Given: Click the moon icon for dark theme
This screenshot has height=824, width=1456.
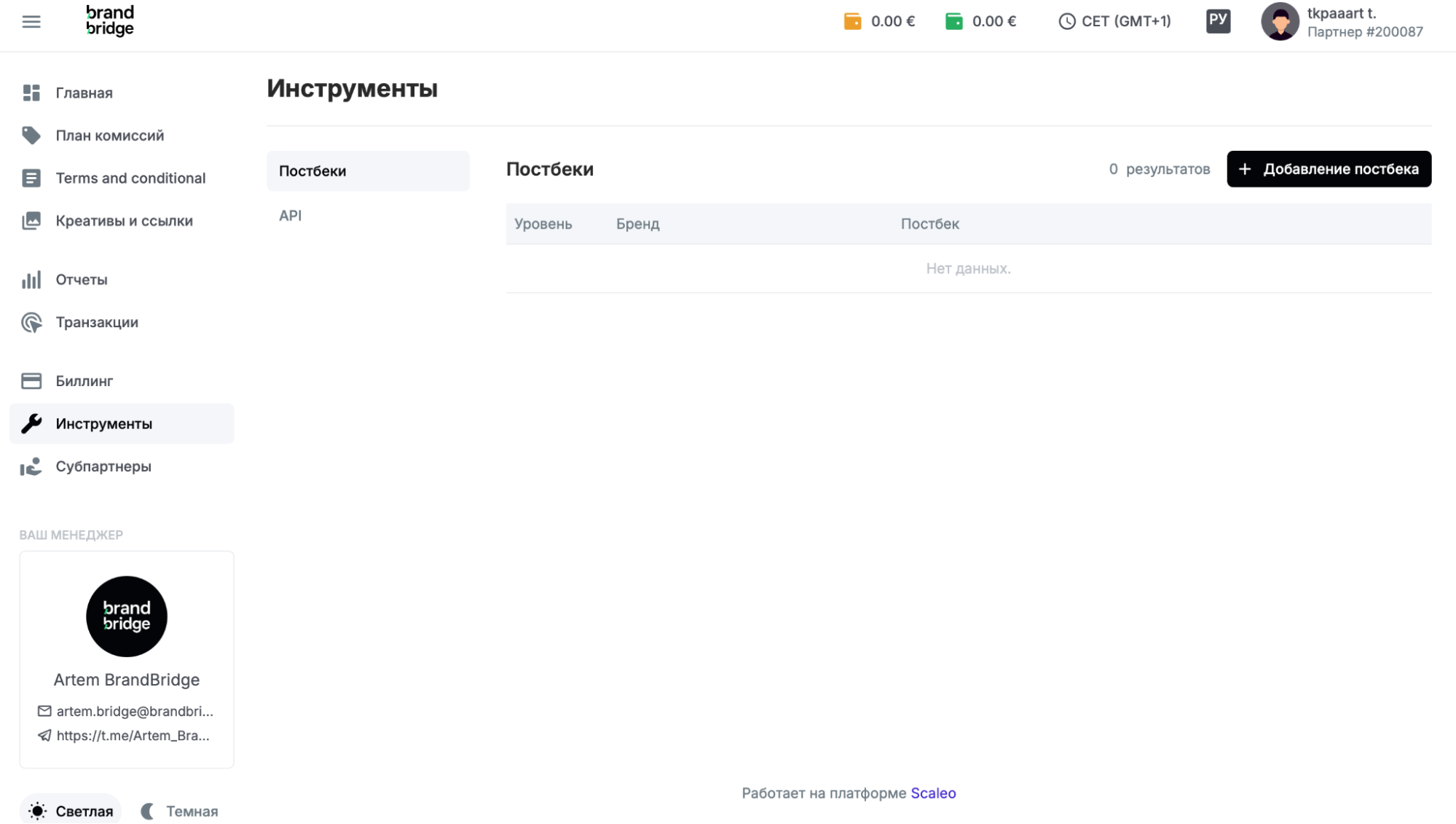Looking at the screenshot, I should (x=147, y=811).
